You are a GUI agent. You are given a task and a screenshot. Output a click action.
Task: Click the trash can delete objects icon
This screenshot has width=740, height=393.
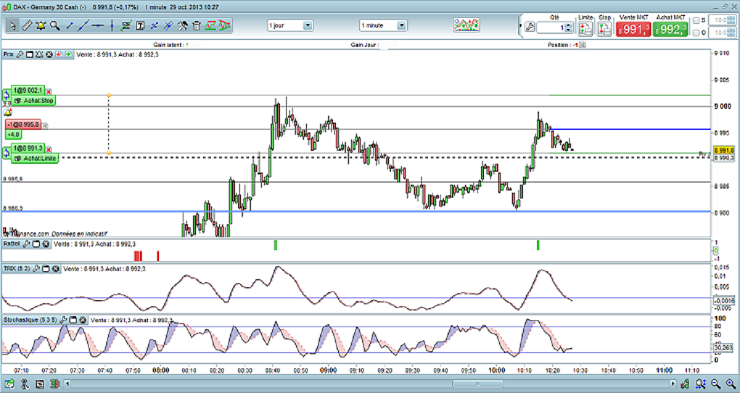tap(197, 25)
